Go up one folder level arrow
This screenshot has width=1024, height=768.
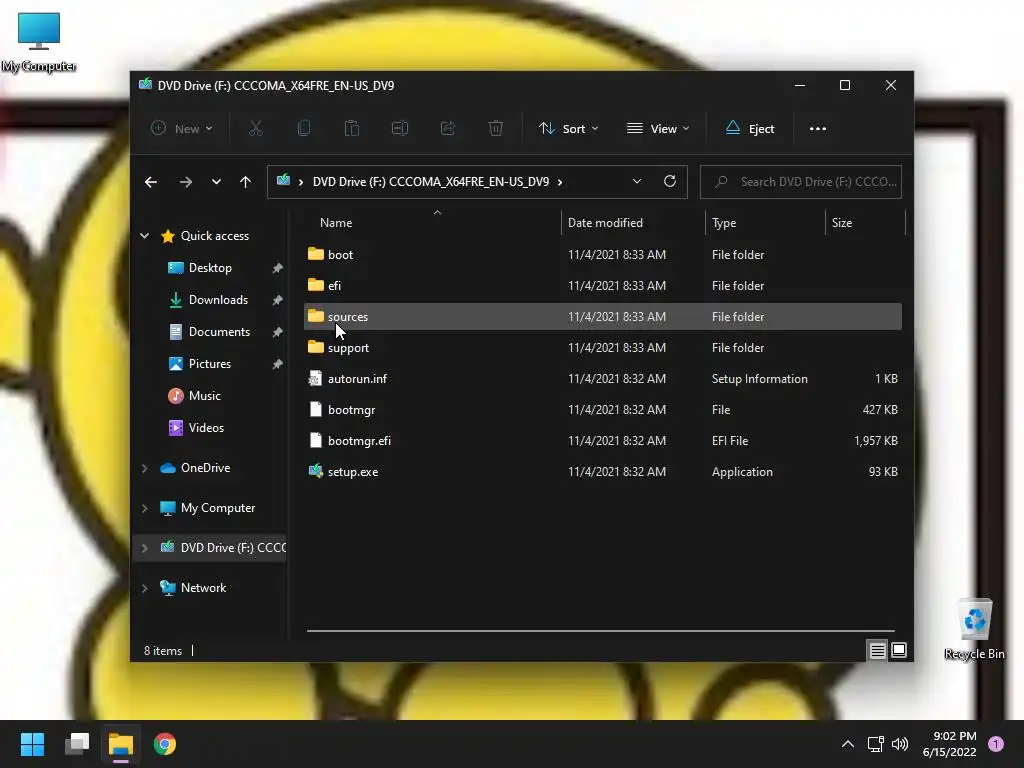(246, 182)
